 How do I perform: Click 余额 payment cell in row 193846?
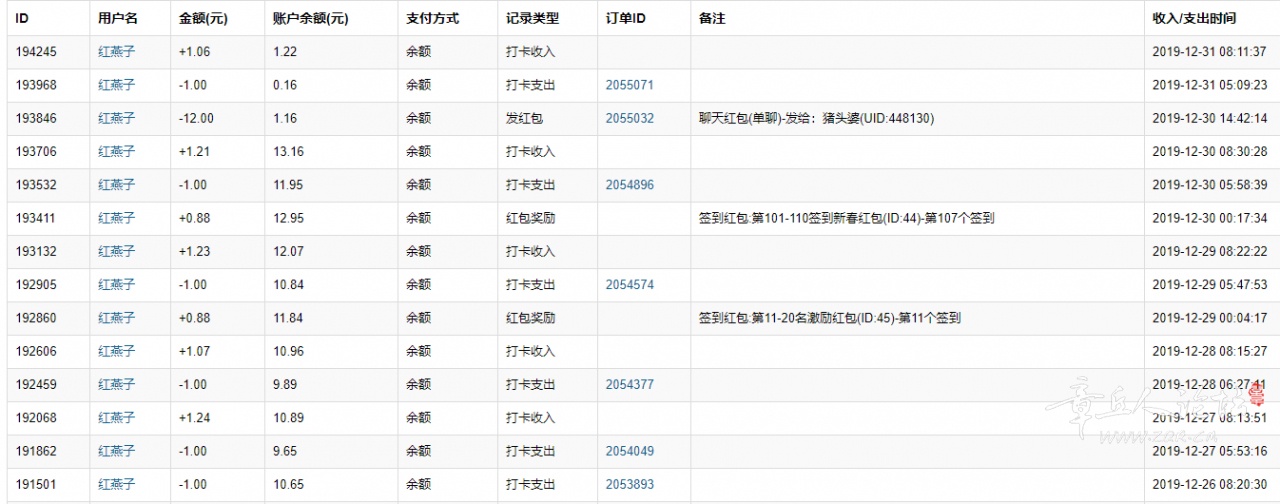(x=447, y=118)
